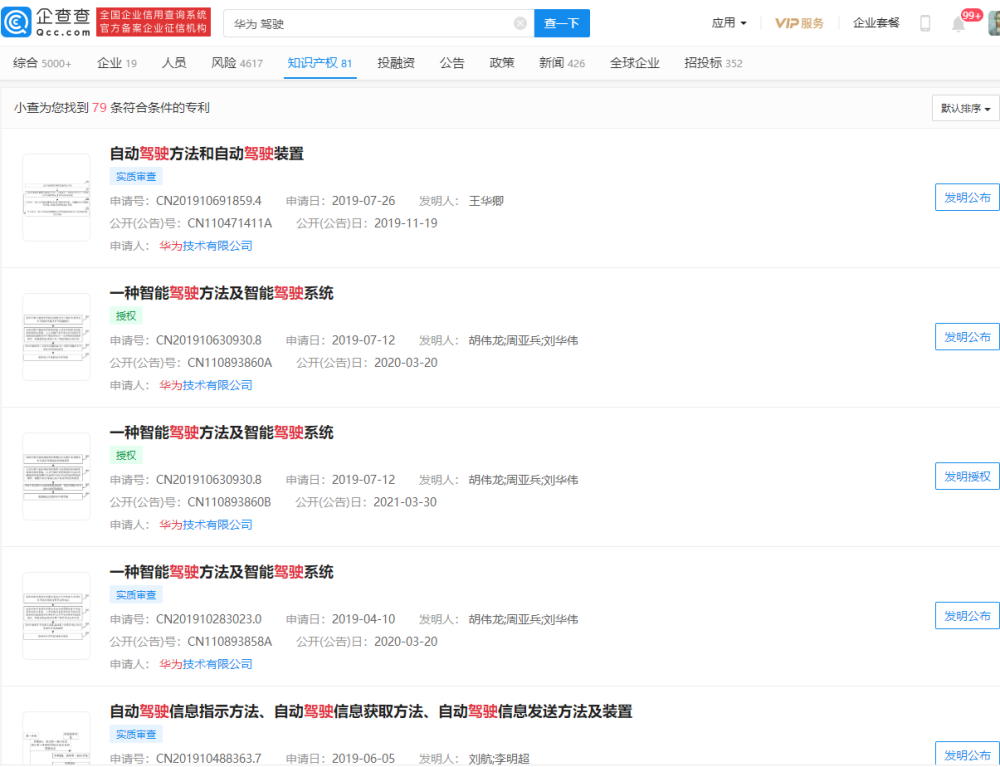Click the 授权 tag on CN110893860B
The height and width of the screenshot is (767, 1000).
coord(126,456)
